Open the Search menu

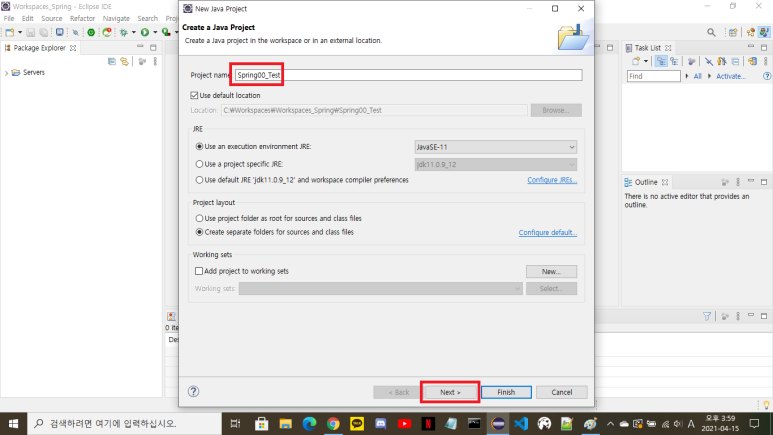click(147, 18)
